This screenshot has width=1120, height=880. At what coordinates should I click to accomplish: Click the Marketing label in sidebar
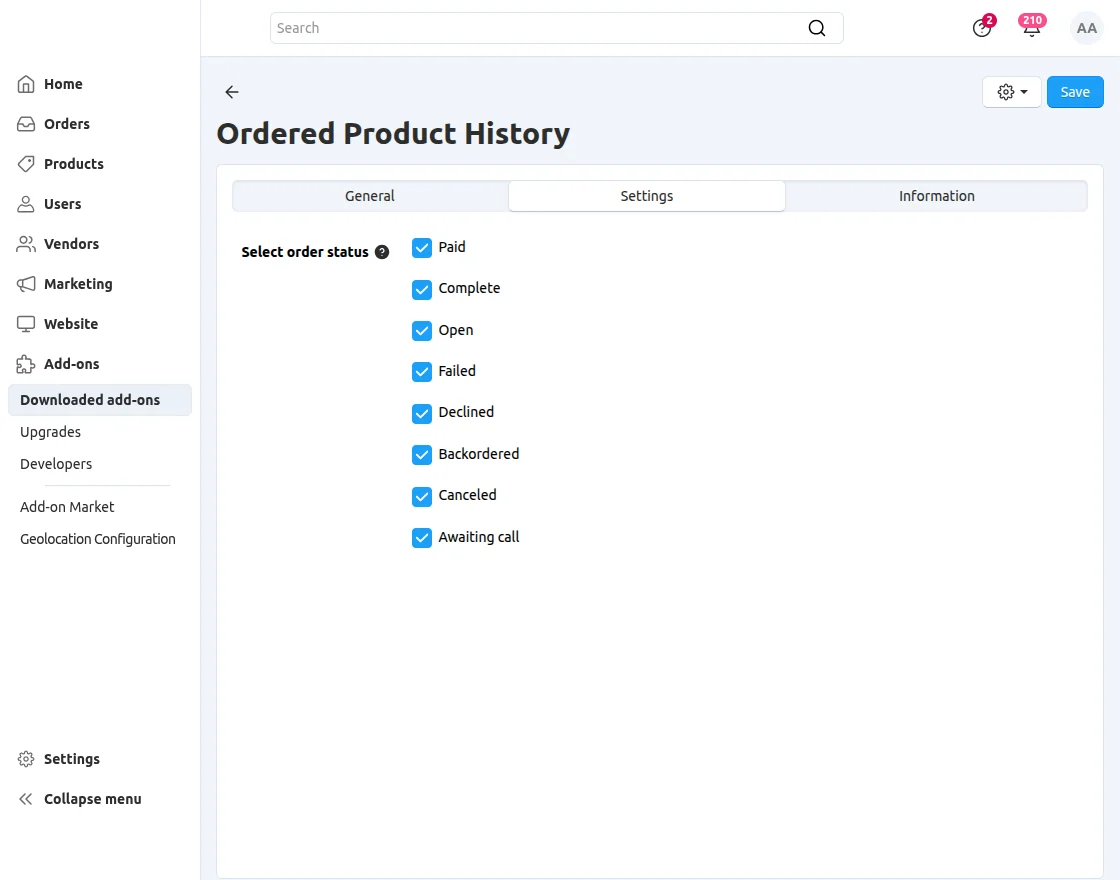pos(78,284)
